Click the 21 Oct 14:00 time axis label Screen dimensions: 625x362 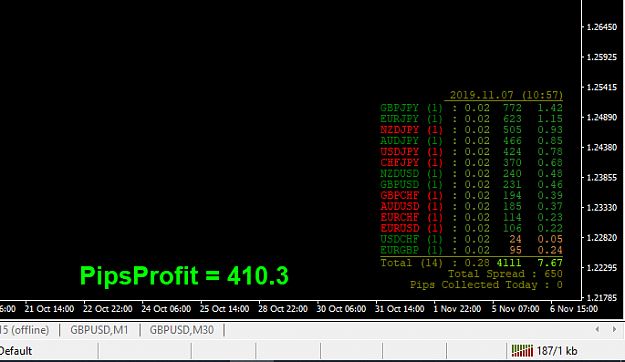[49, 309]
